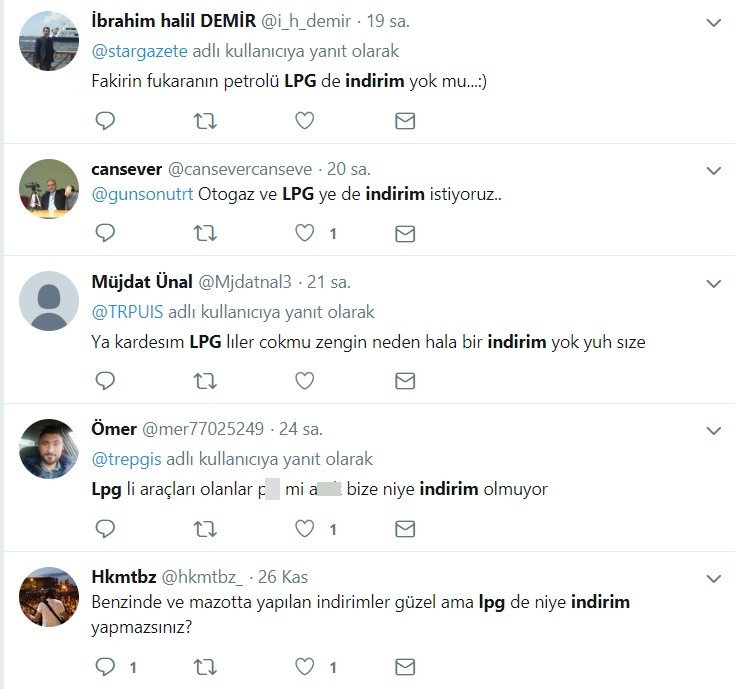View Ömer's profile picture

point(49,449)
